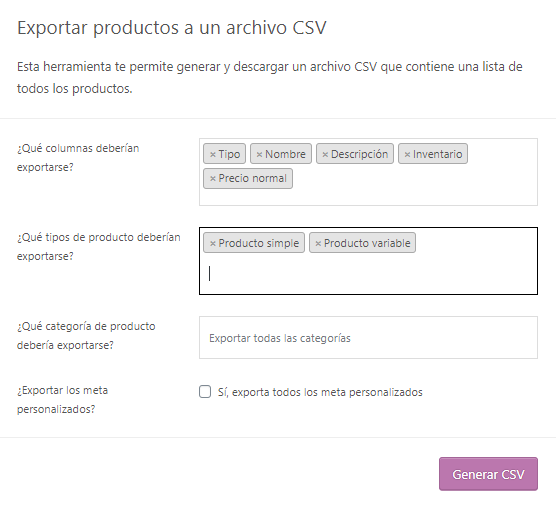556x505 pixels.
Task: Remove the Producto variable type tag
Action: tap(318, 244)
